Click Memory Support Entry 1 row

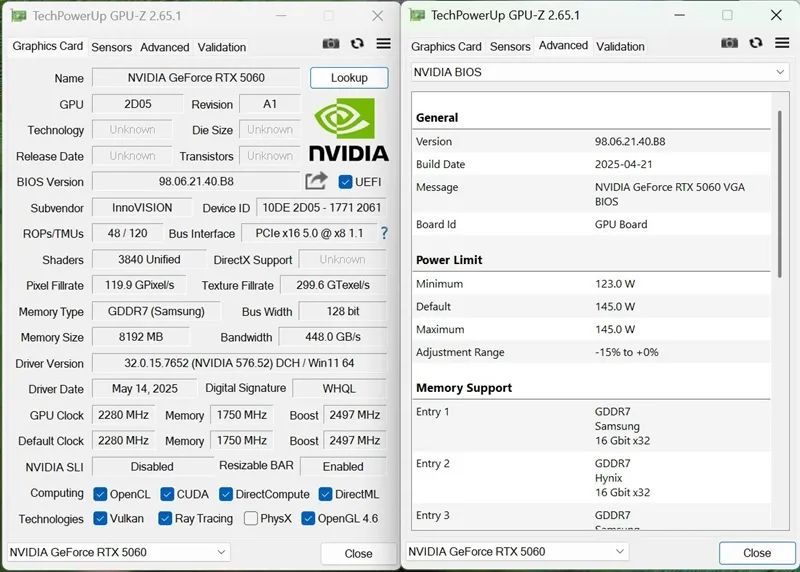click(x=591, y=426)
